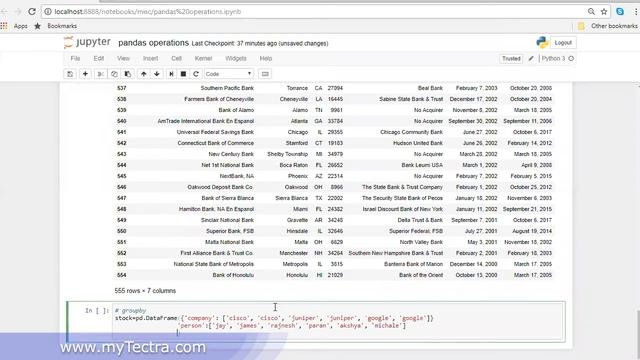Reload the browser page
This screenshot has width=640, height=360.
coord(32,11)
